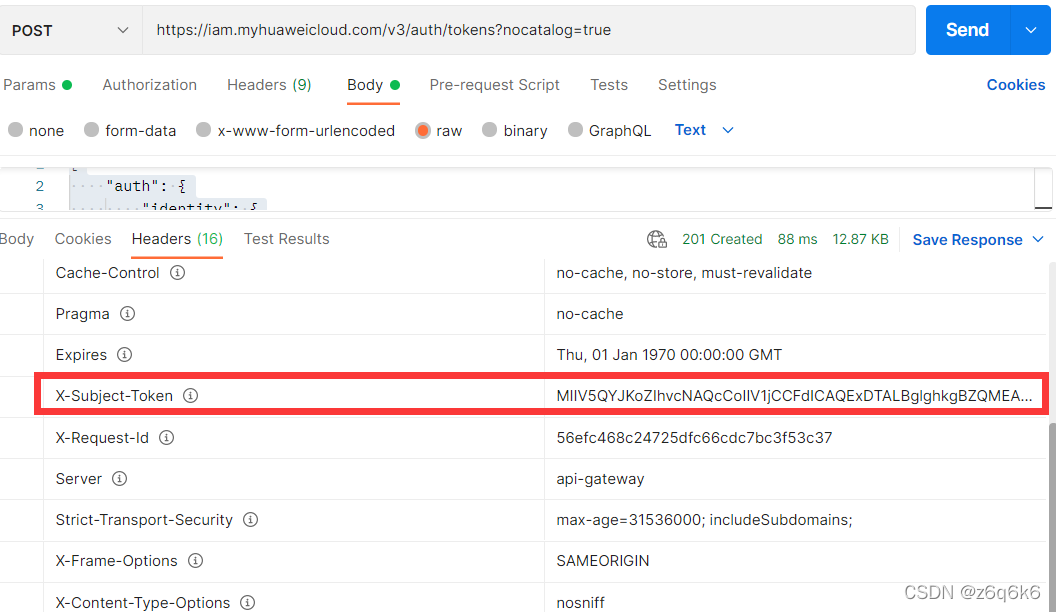This screenshot has width=1056, height=612.
Task: Switch to response Headers (16) tab
Action: click(x=177, y=239)
